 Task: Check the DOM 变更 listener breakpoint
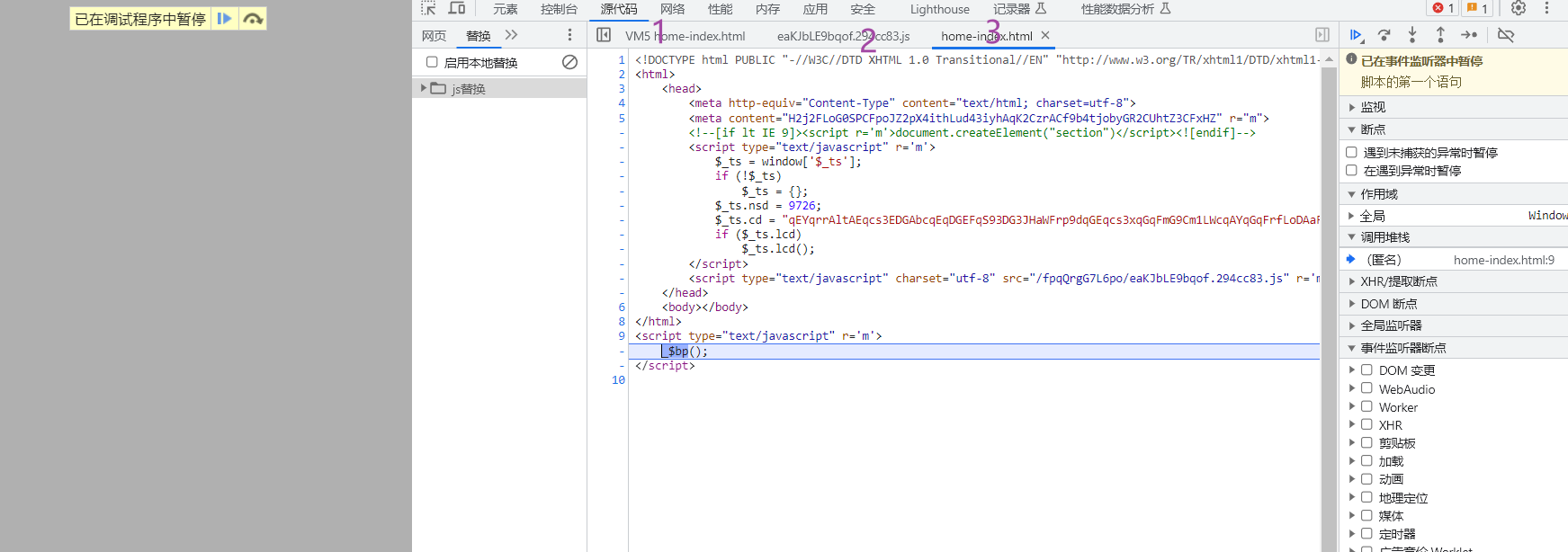tap(1366, 369)
